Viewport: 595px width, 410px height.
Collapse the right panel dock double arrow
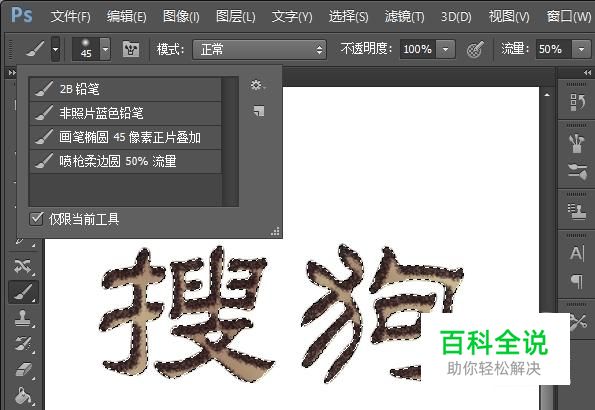[x=587, y=72]
